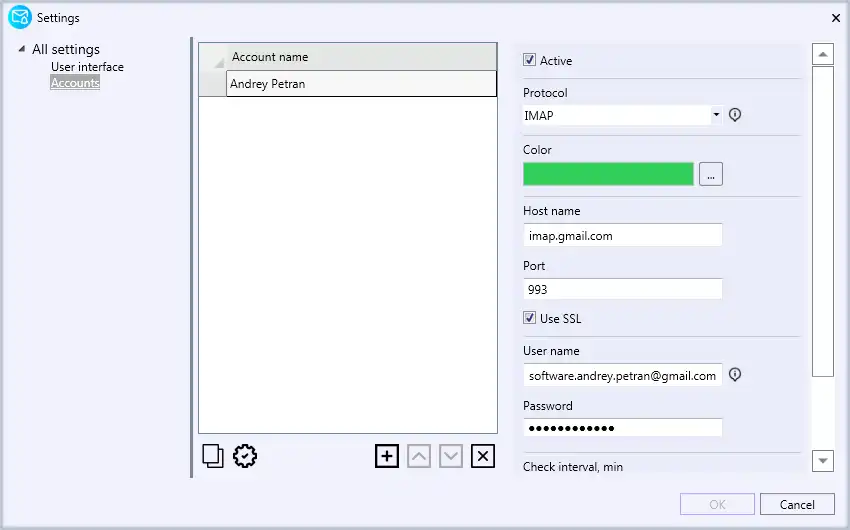850x530 pixels.
Task: Toggle the Active checkbox
Action: tap(529, 60)
